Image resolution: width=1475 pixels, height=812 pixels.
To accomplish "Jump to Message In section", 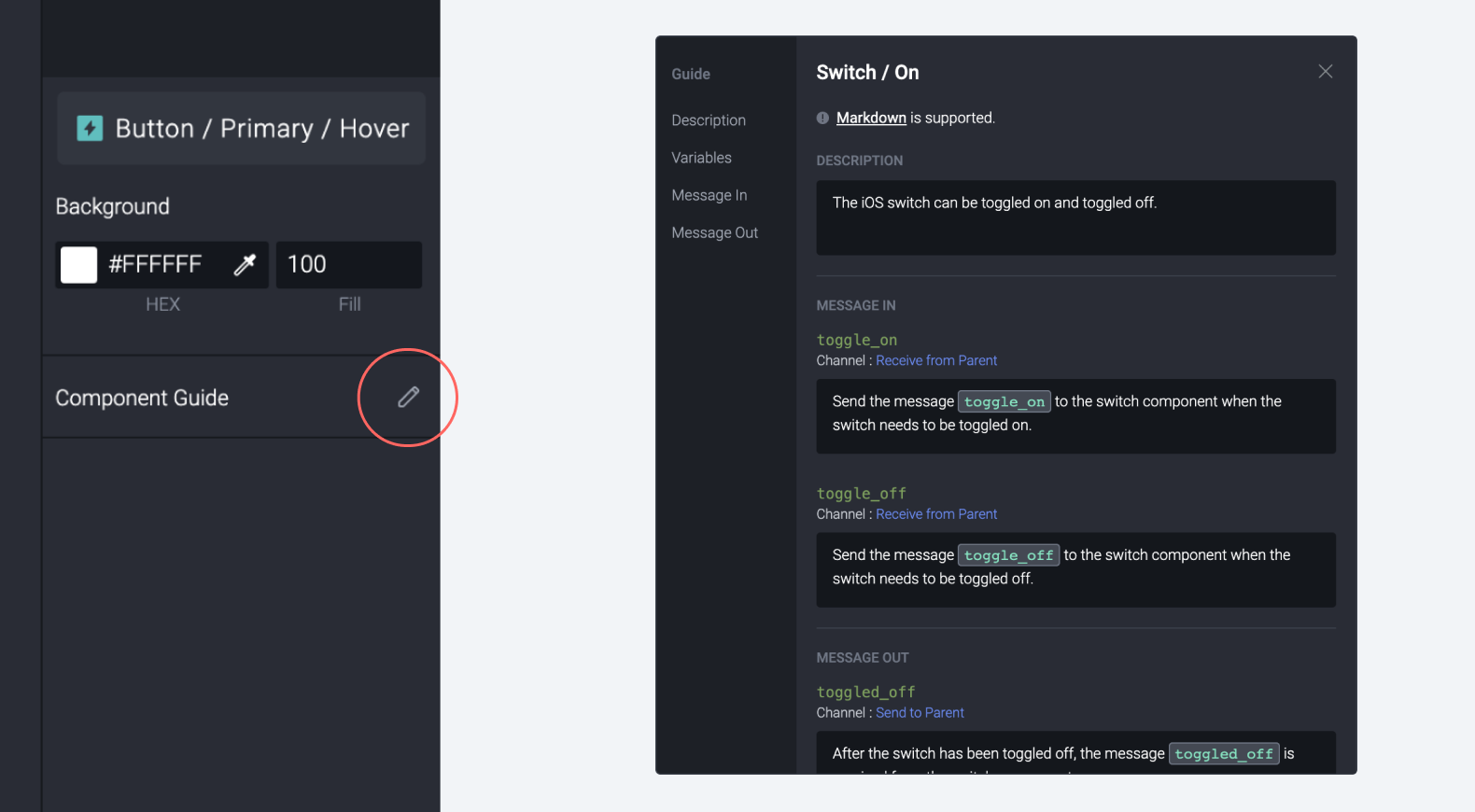I will point(709,195).
